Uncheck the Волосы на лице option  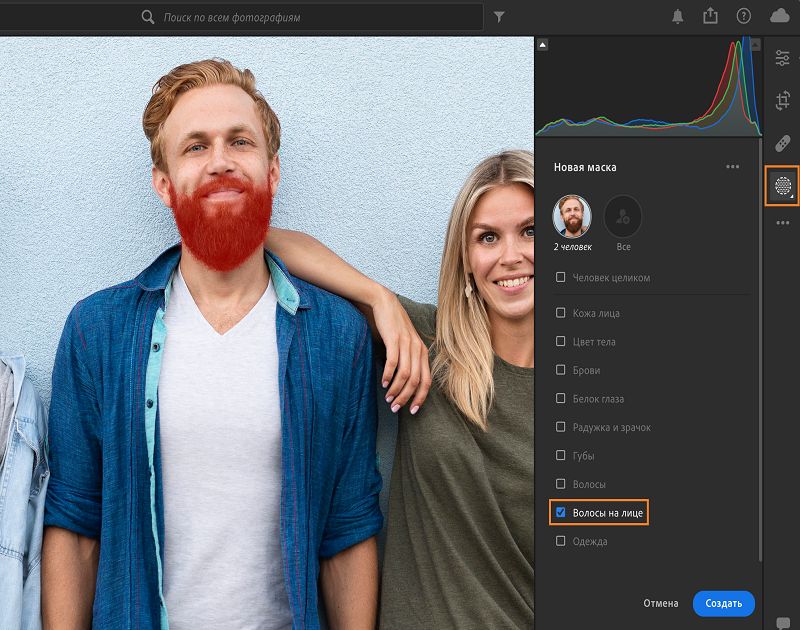click(561, 513)
